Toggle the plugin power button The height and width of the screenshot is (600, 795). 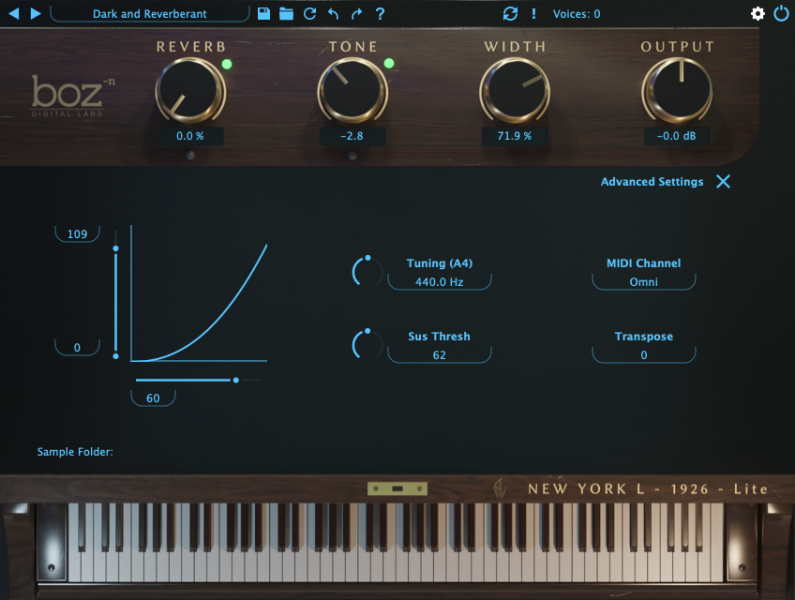point(781,14)
